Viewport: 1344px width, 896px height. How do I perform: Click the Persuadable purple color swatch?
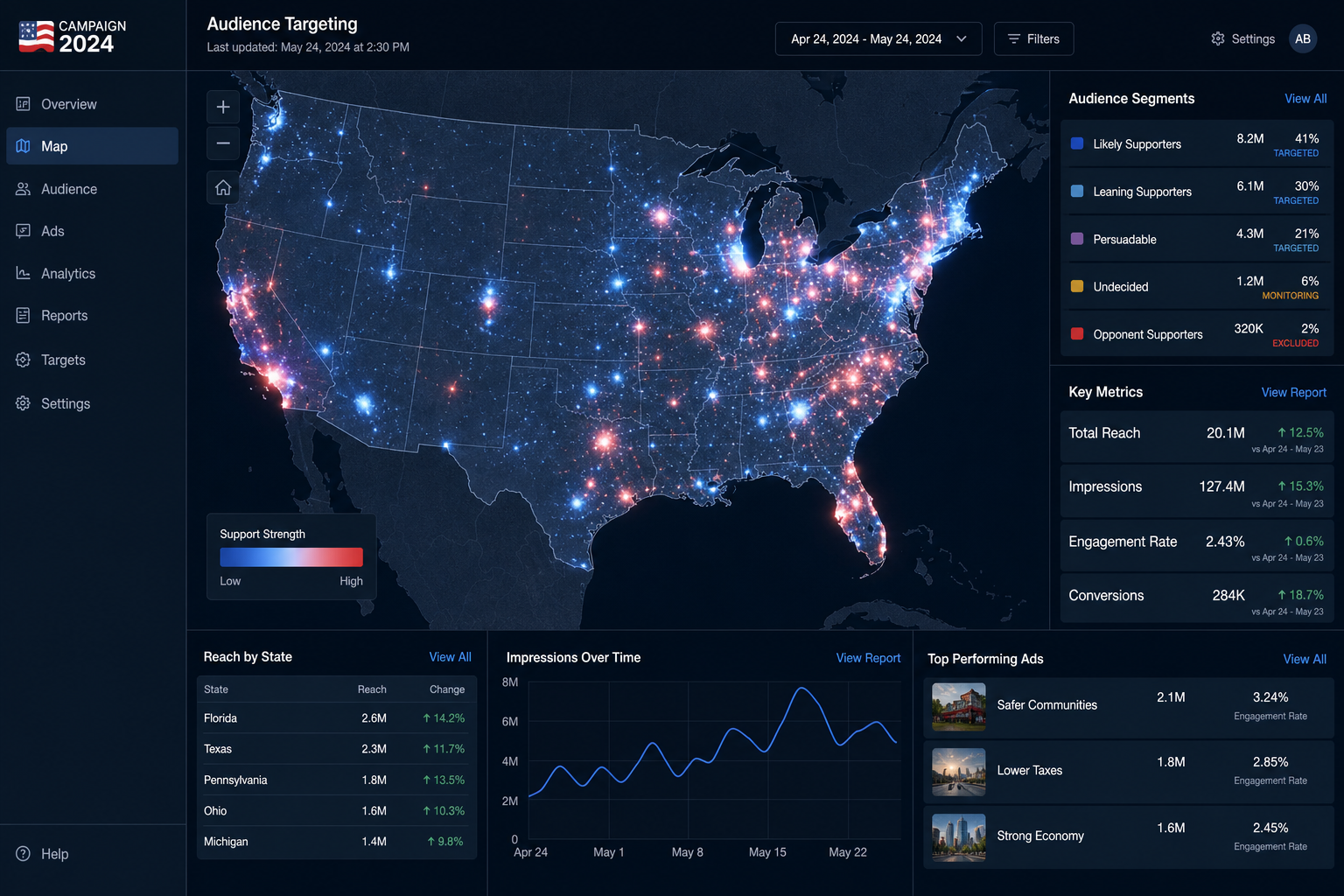(1077, 239)
